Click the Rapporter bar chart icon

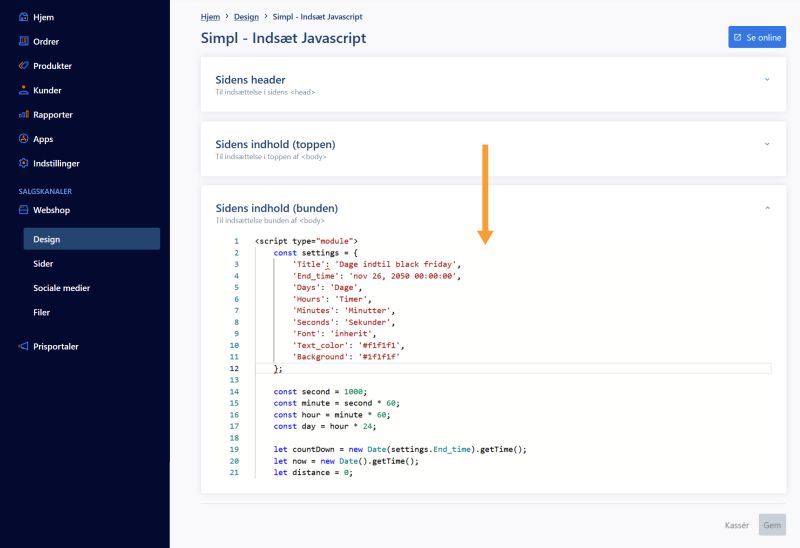click(x=23, y=114)
